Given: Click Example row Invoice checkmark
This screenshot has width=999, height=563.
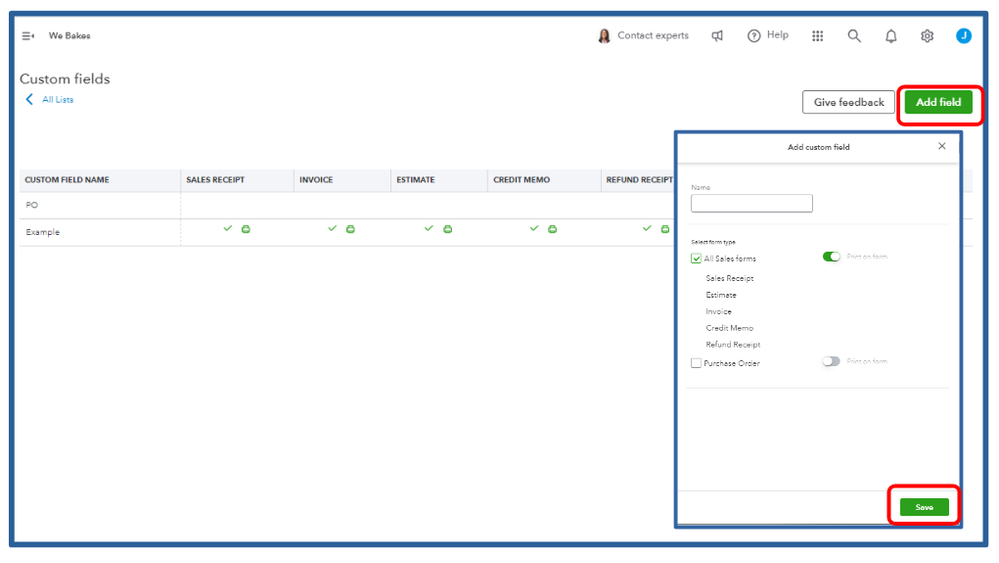Looking at the screenshot, I should 332,228.
